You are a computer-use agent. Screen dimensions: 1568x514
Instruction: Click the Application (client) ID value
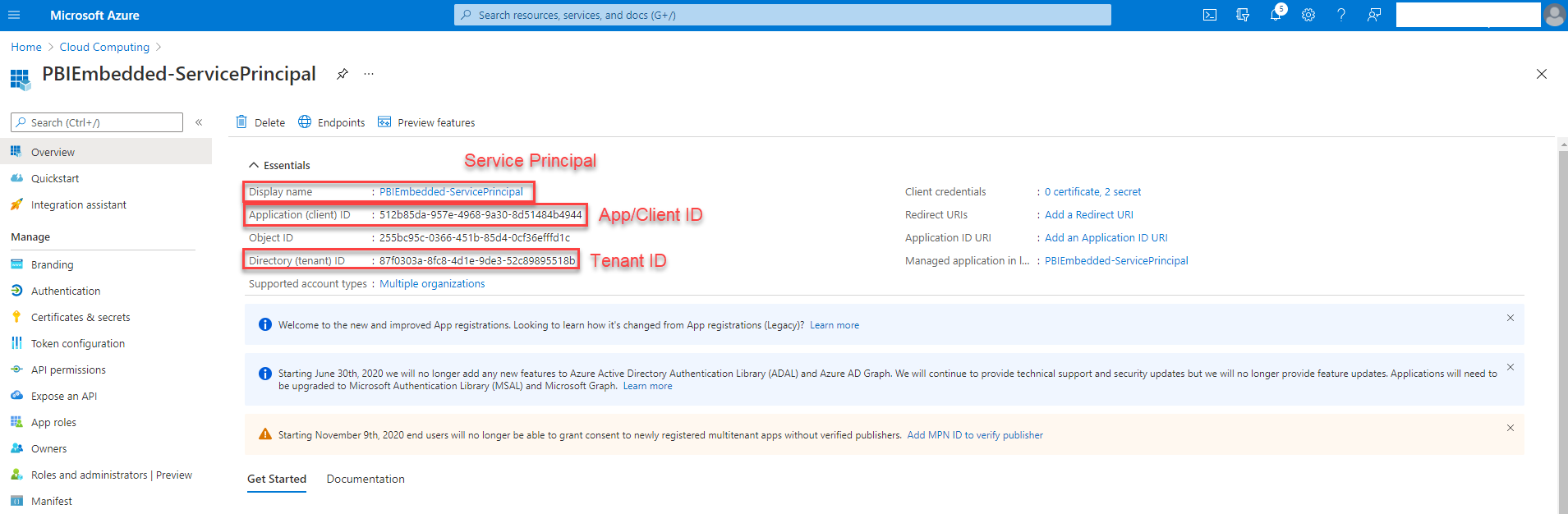[481, 214]
